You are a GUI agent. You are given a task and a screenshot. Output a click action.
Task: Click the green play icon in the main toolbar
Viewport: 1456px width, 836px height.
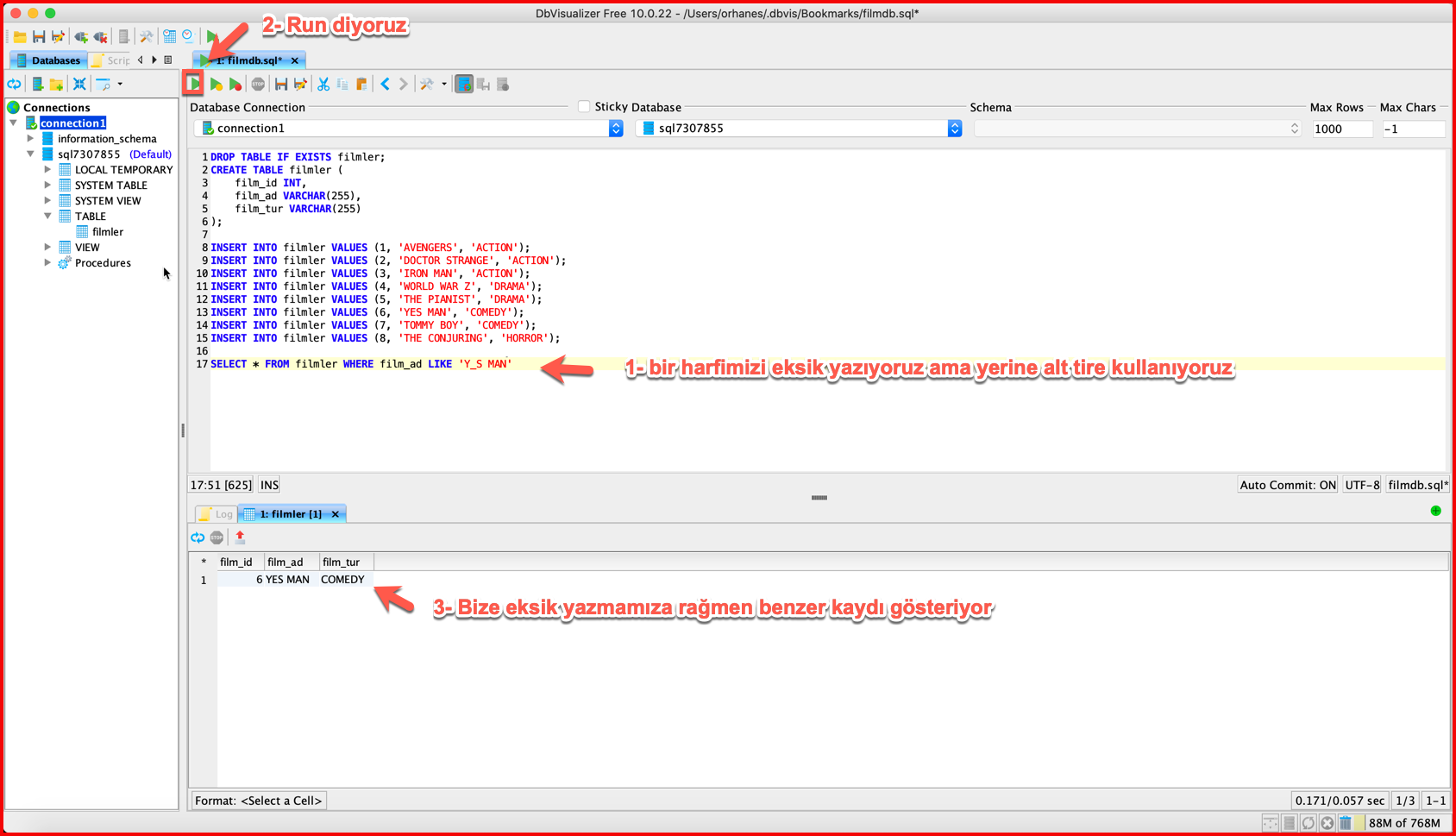(x=211, y=36)
